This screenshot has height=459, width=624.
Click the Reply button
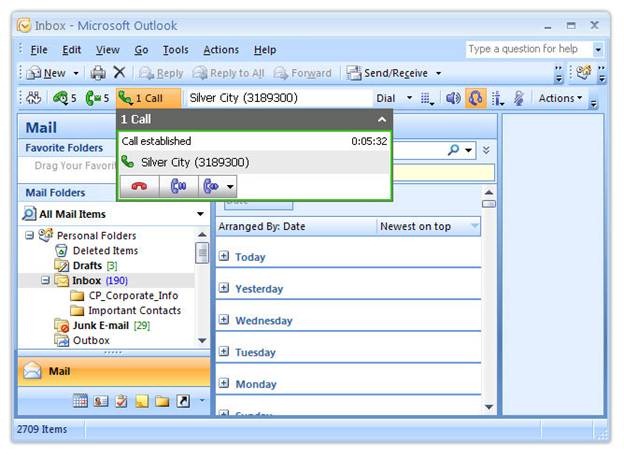click(x=161, y=73)
